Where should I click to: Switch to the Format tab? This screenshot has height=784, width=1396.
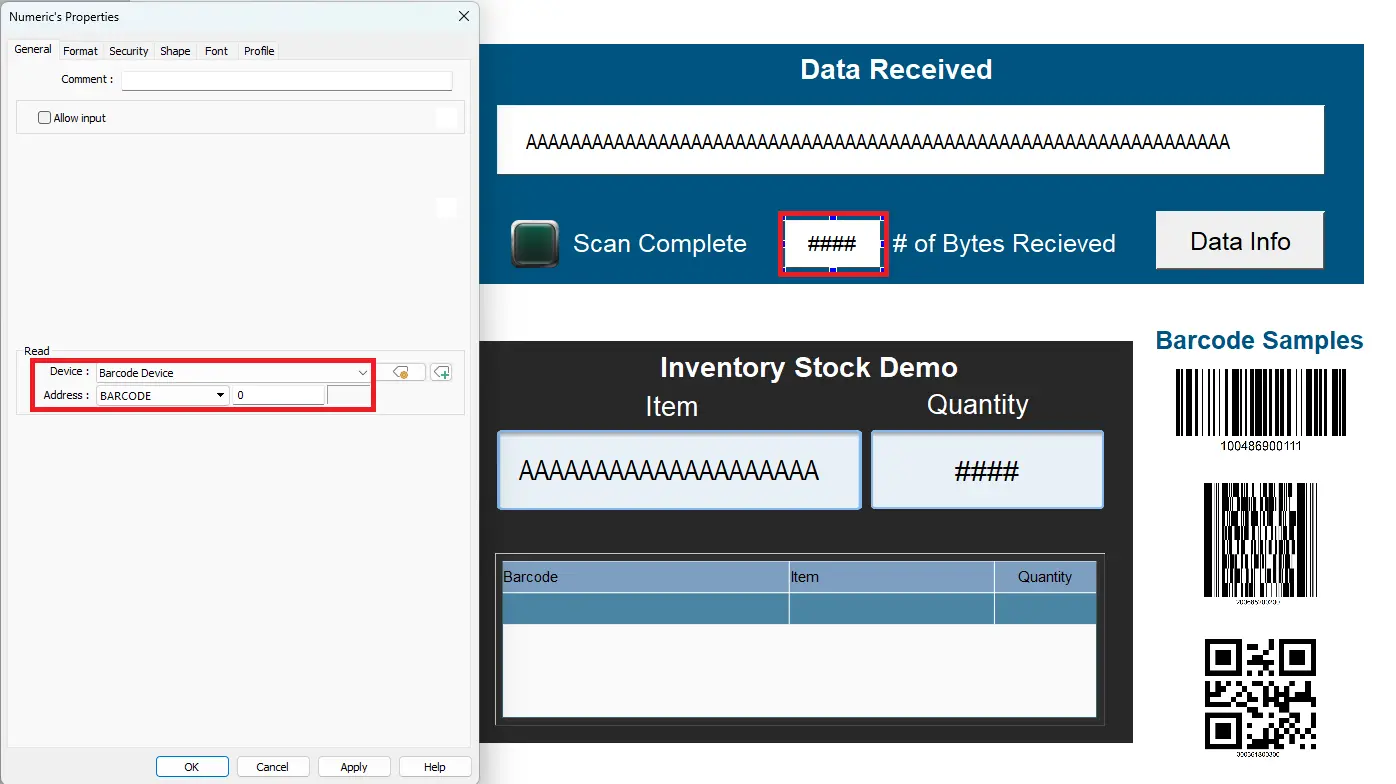[x=80, y=51]
